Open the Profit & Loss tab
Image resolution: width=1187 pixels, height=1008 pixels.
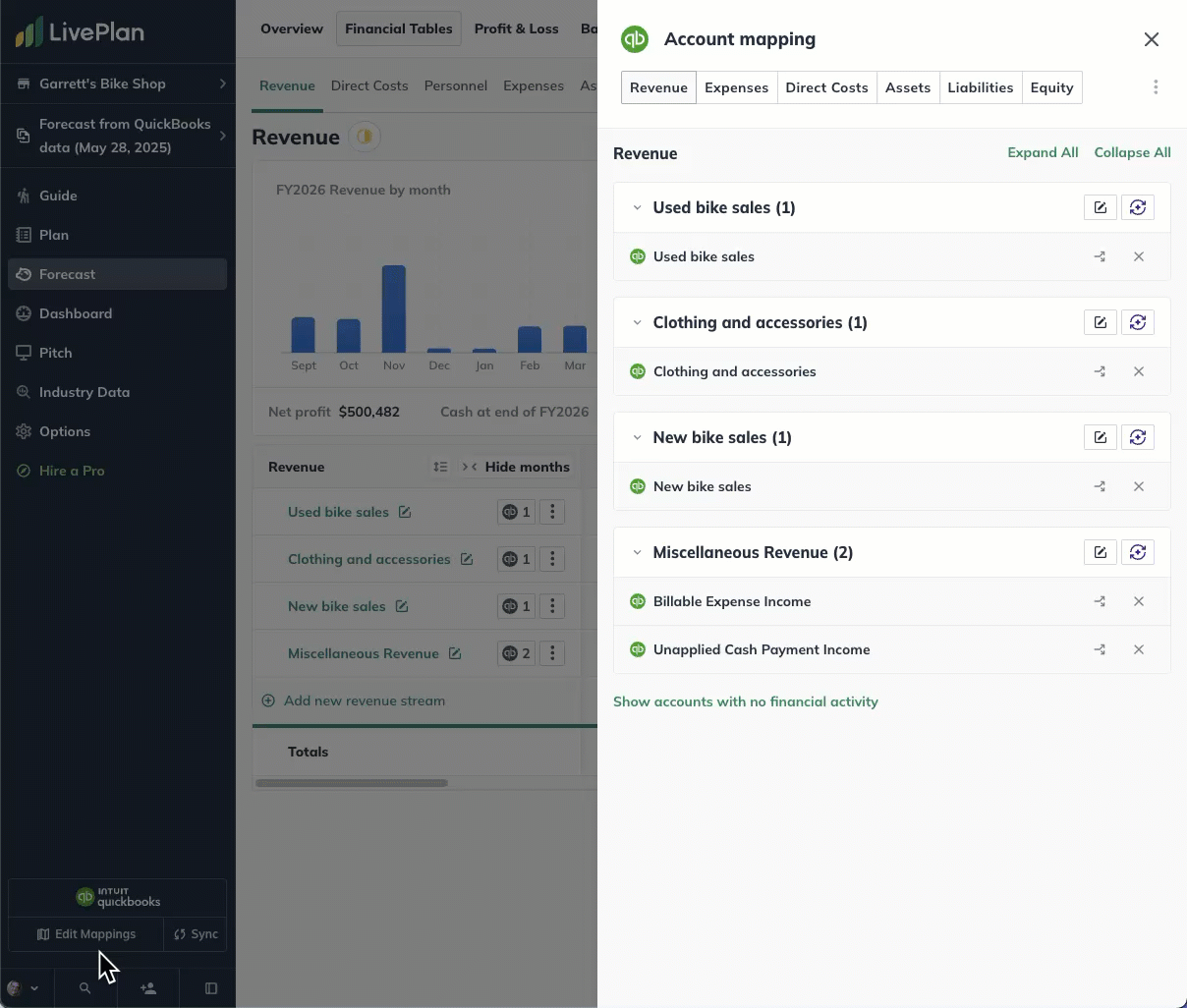(x=517, y=28)
